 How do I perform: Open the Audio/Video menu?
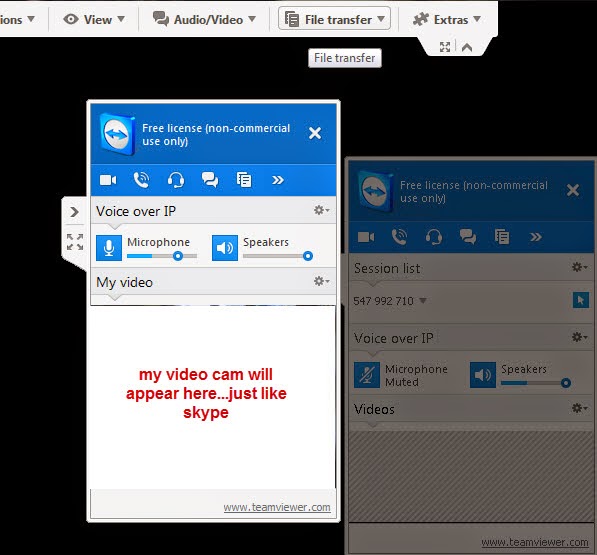click(x=204, y=19)
